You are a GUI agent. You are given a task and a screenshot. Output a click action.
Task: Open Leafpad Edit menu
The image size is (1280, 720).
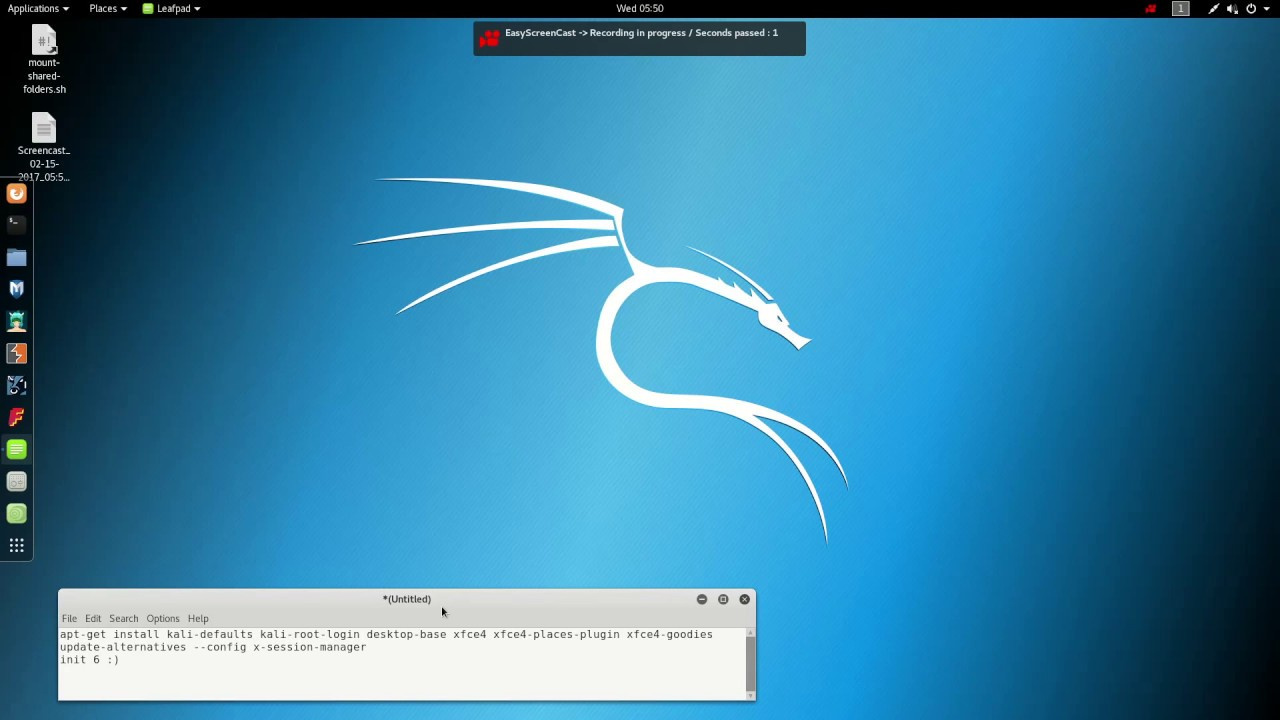(93, 618)
